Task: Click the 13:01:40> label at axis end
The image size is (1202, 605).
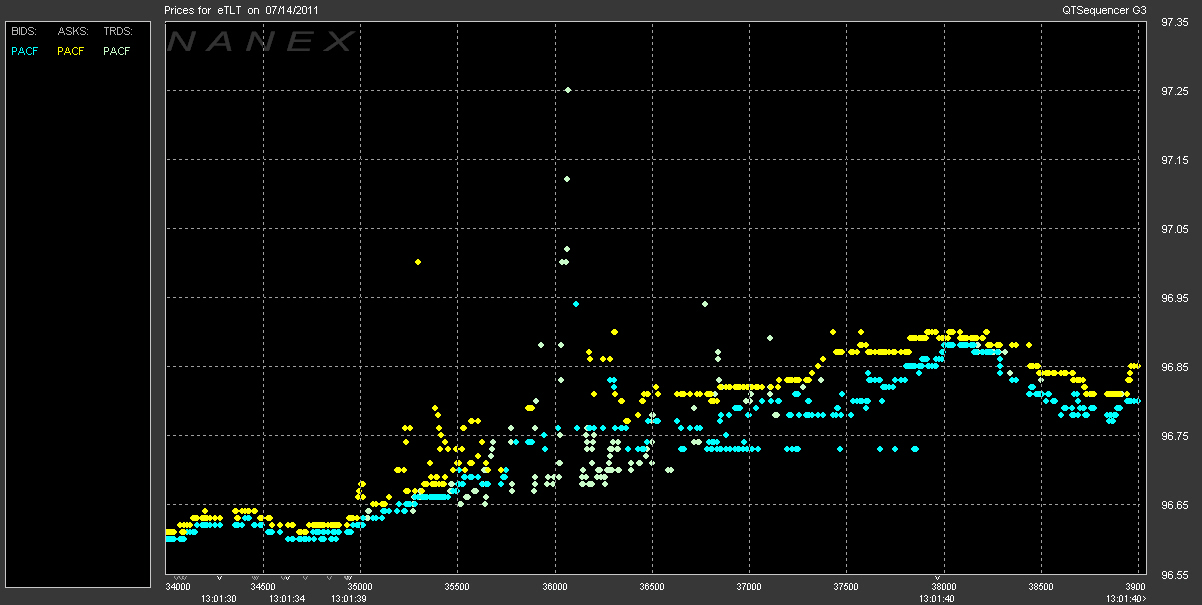Action: 1125,598
